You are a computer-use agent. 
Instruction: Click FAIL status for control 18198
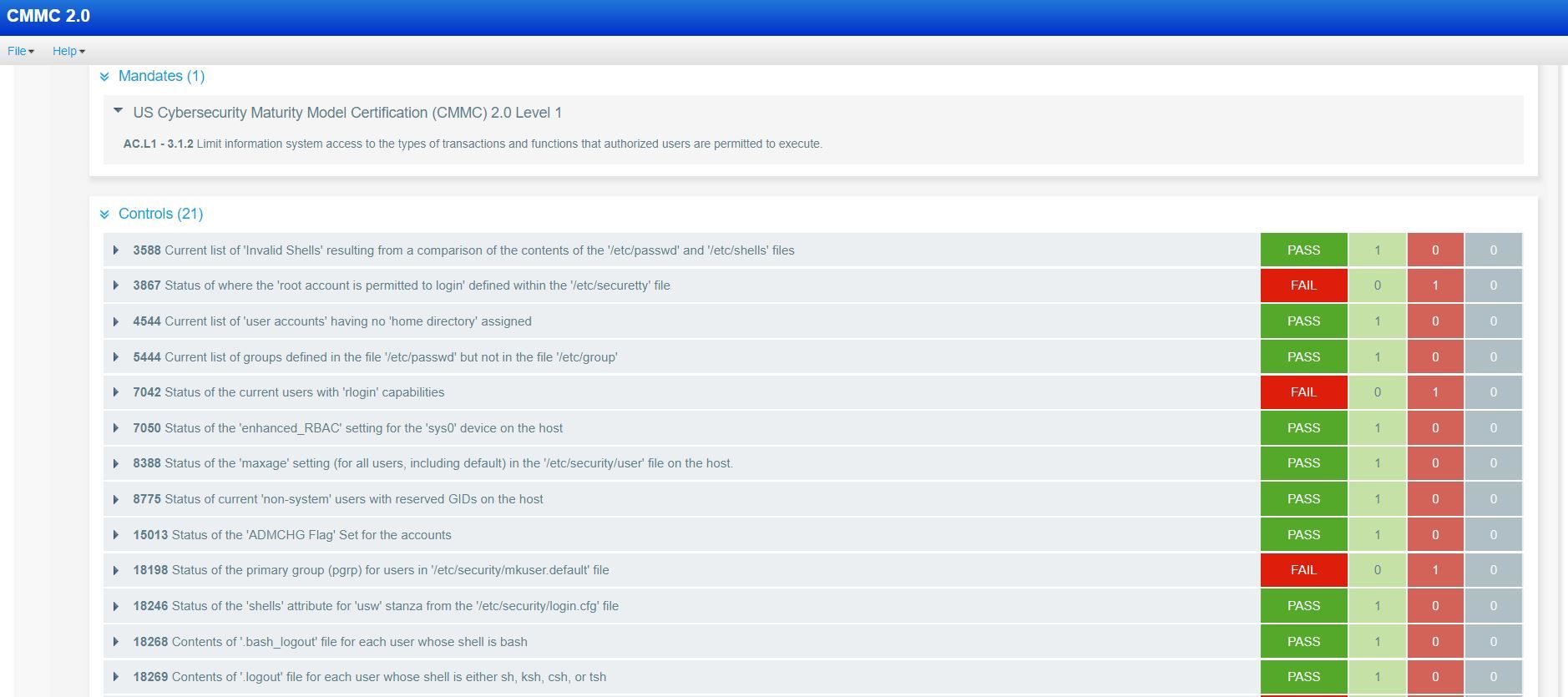click(x=1303, y=570)
